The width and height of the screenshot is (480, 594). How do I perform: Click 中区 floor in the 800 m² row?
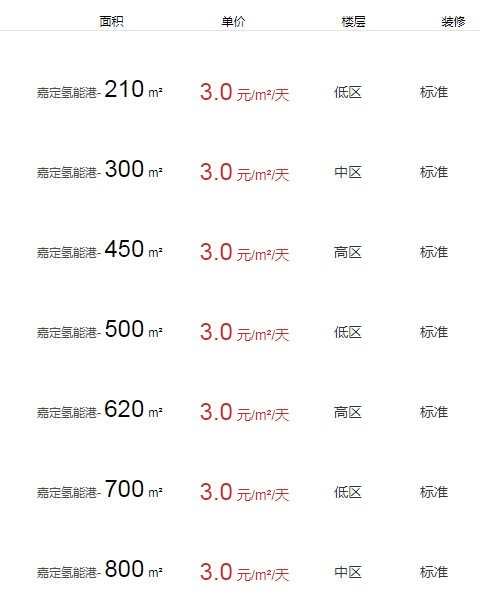[348, 572]
